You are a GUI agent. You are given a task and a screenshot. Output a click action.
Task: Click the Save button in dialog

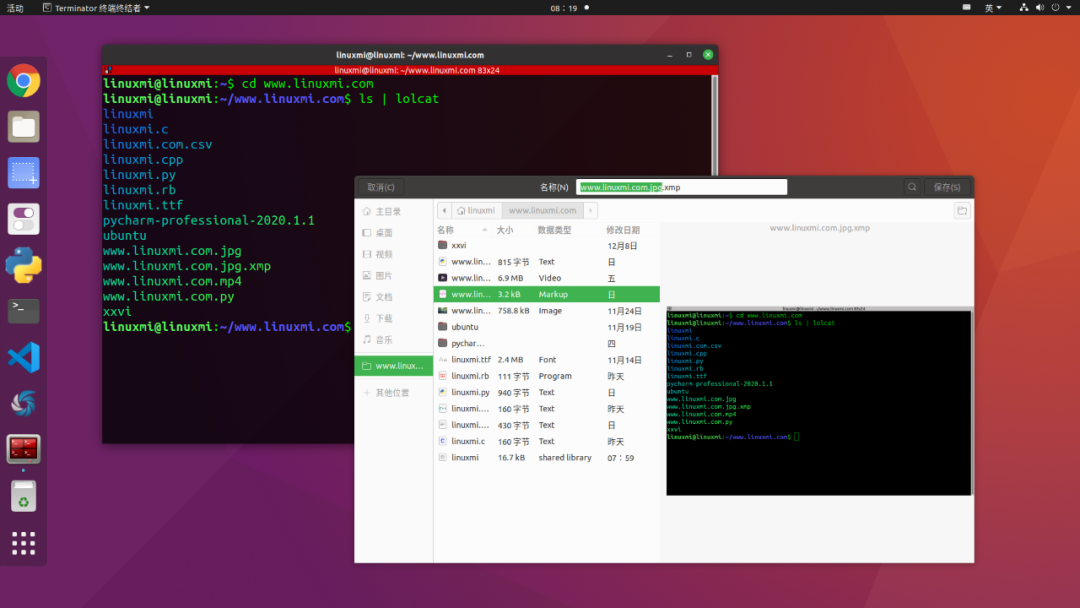point(946,187)
